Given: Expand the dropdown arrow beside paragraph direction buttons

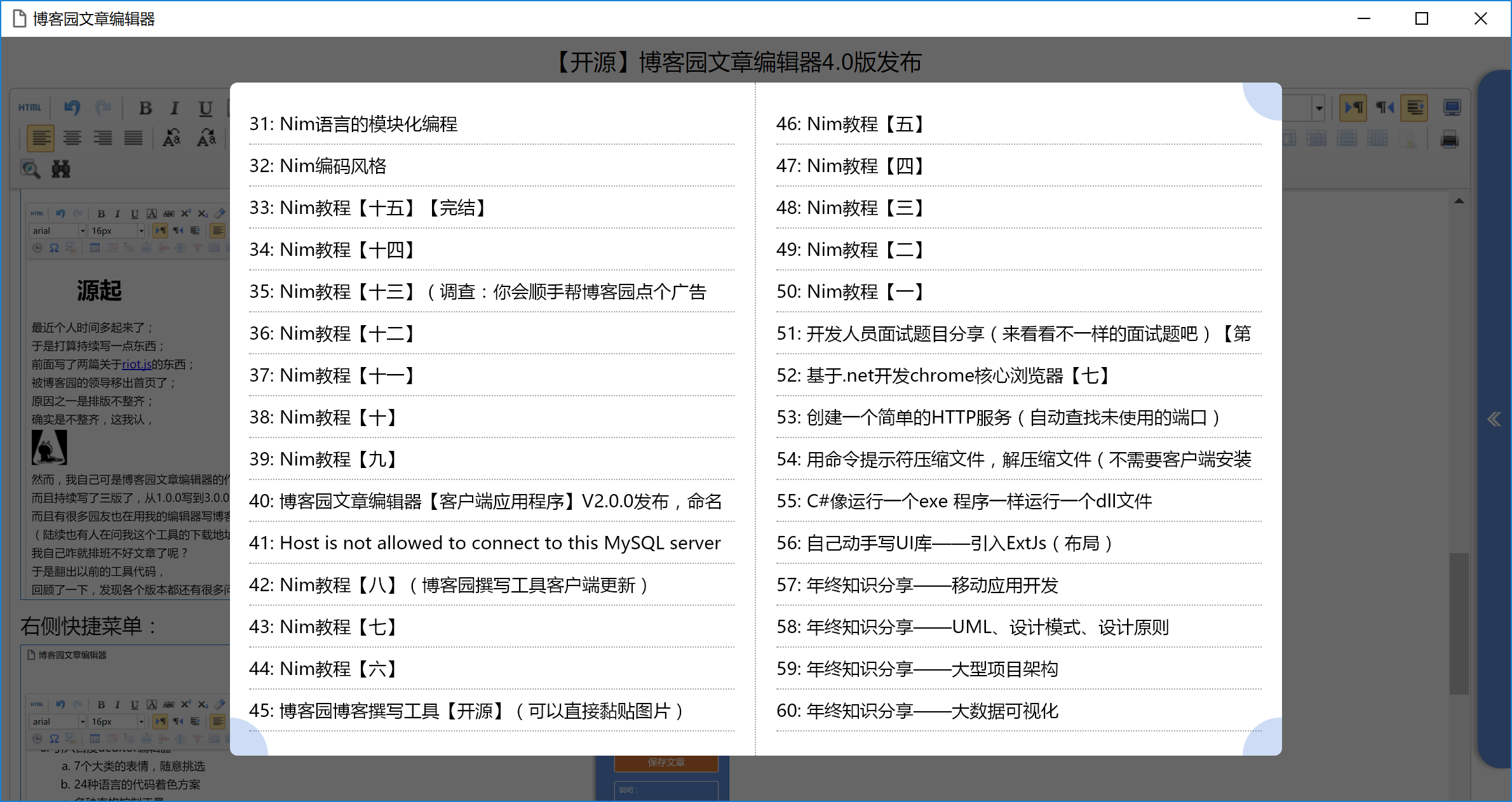Looking at the screenshot, I should pos(1319,109).
